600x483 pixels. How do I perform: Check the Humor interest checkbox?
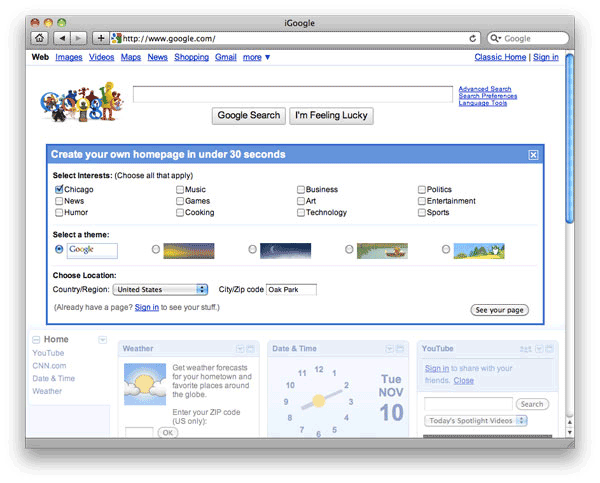coord(59,212)
